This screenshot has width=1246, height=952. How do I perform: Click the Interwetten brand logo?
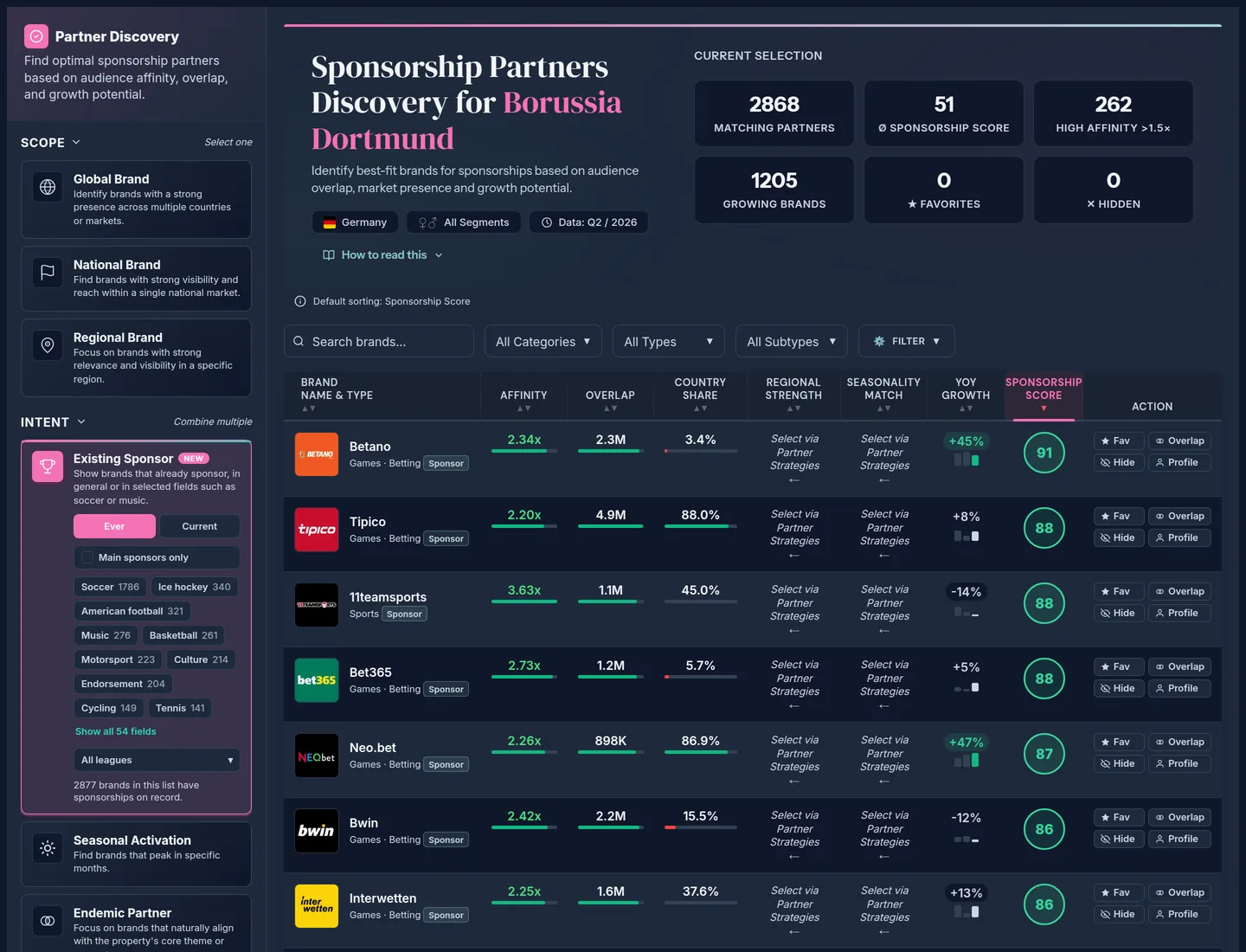[317, 906]
